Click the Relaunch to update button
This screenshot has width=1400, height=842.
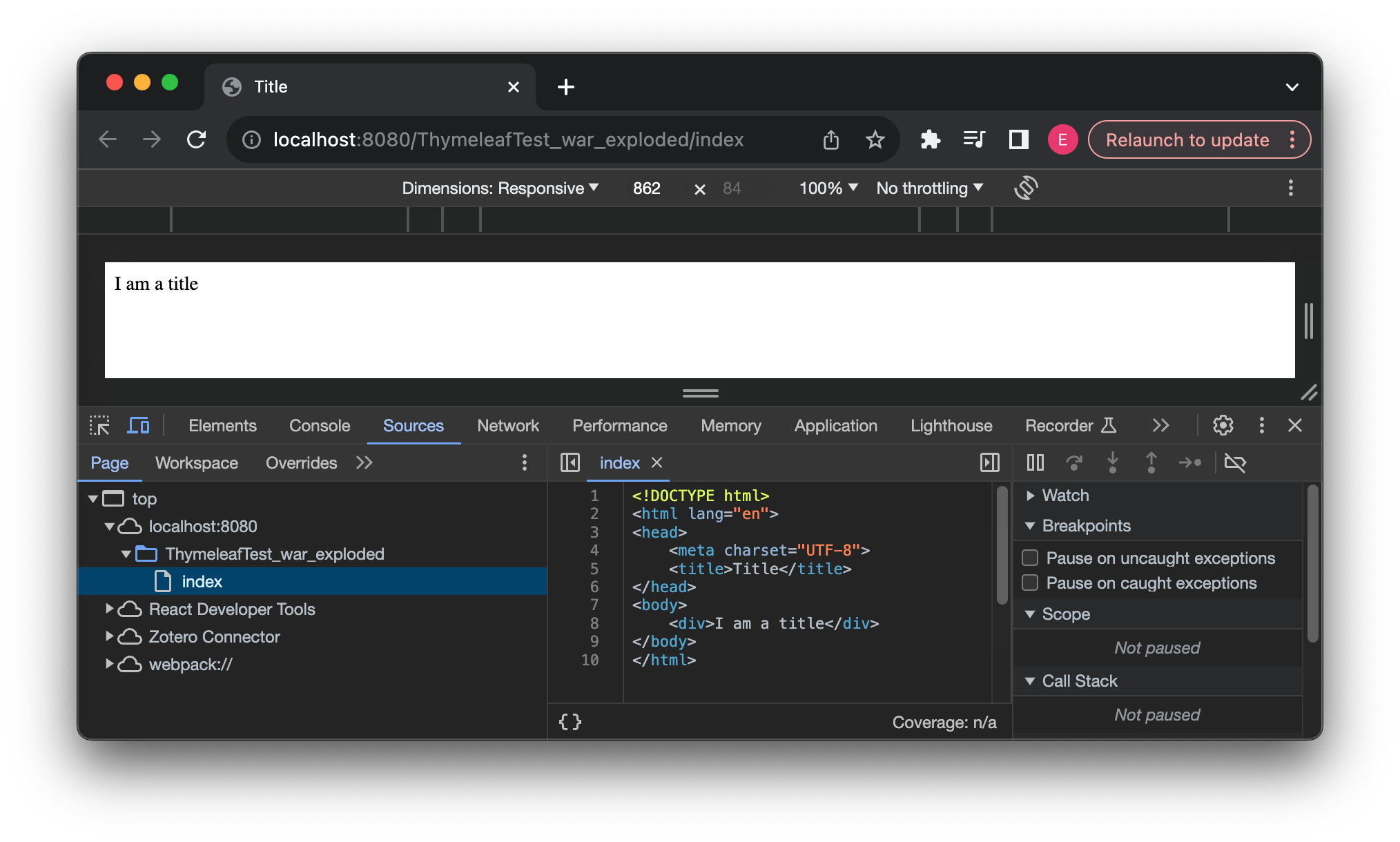click(1185, 139)
